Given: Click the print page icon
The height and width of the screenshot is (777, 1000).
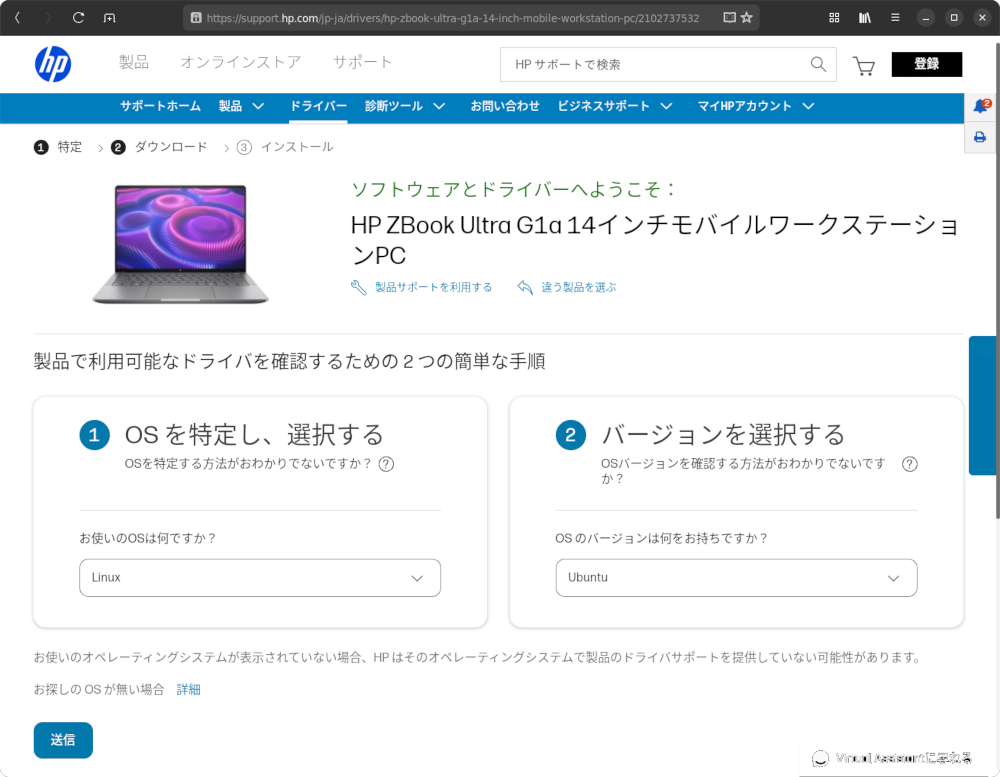Looking at the screenshot, I should [x=980, y=137].
